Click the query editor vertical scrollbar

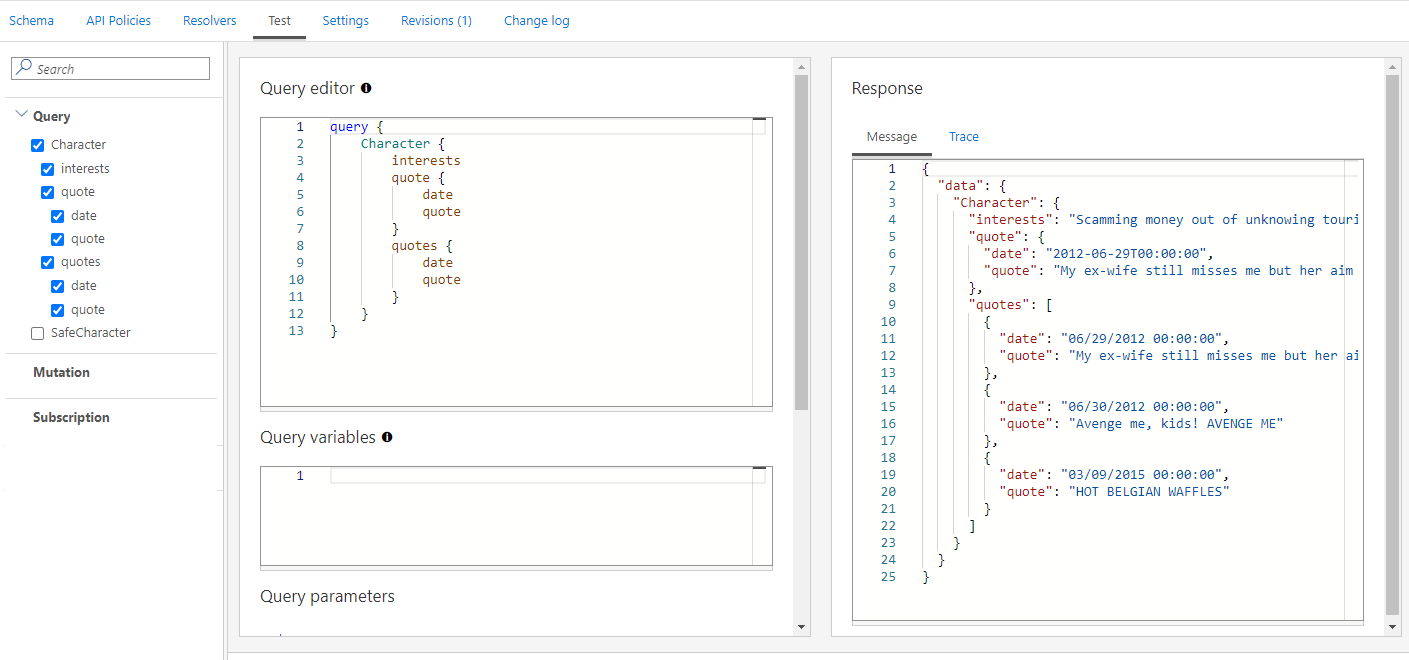[801, 240]
